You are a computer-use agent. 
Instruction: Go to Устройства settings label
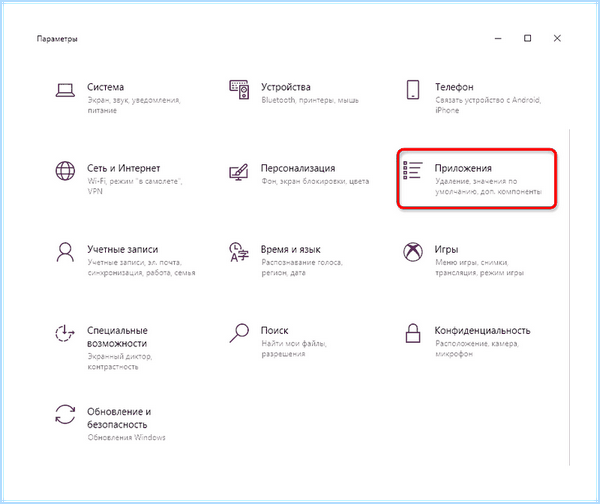click(x=285, y=87)
